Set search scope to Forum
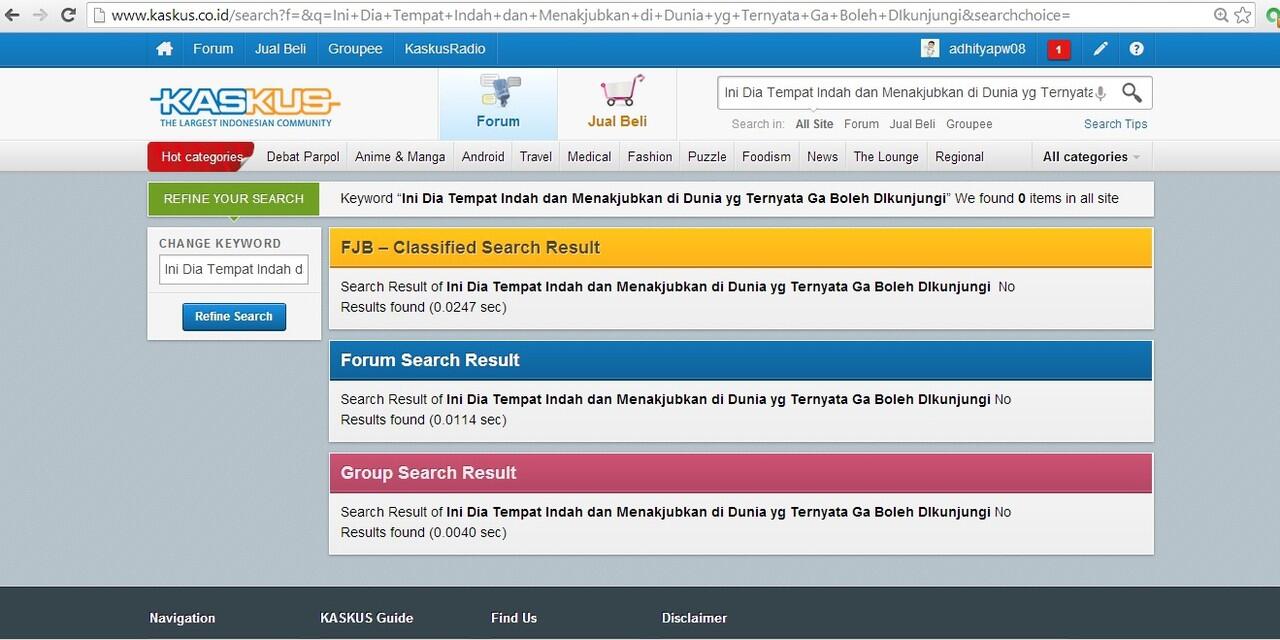 [861, 124]
